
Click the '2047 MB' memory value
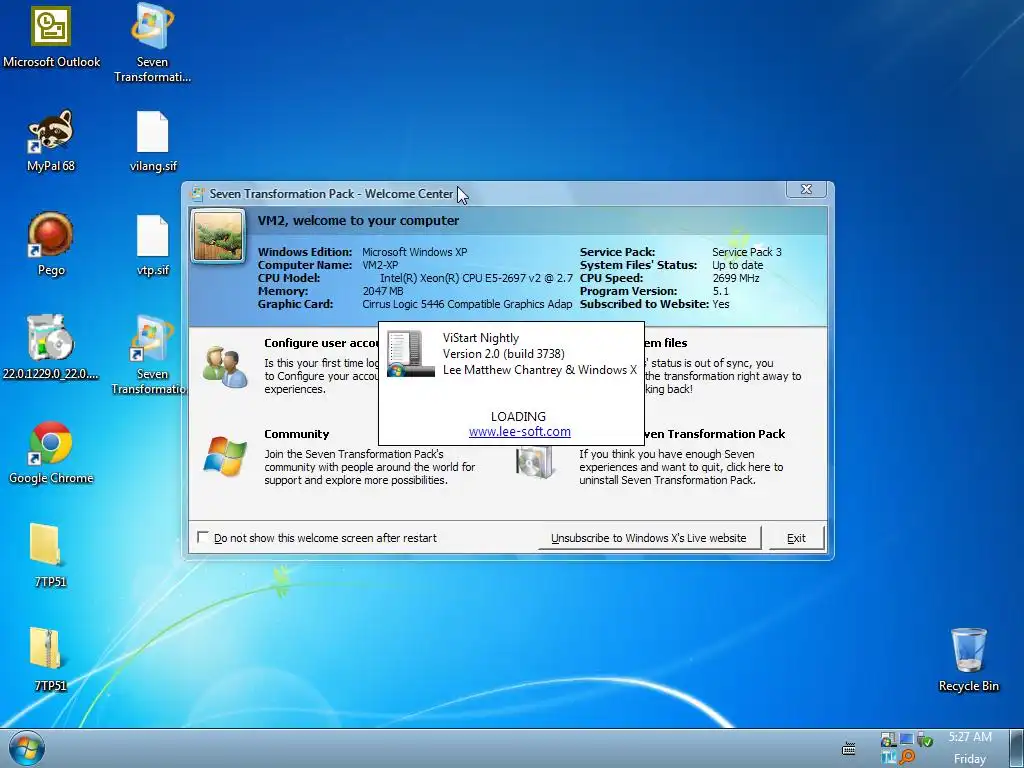click(x=383, y=291)
